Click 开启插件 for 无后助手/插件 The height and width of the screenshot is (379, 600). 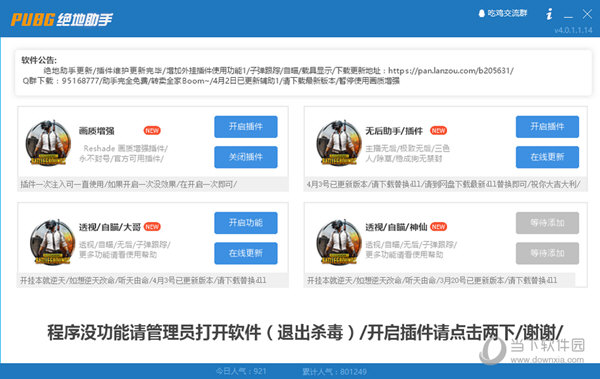[x=547, y=127]
